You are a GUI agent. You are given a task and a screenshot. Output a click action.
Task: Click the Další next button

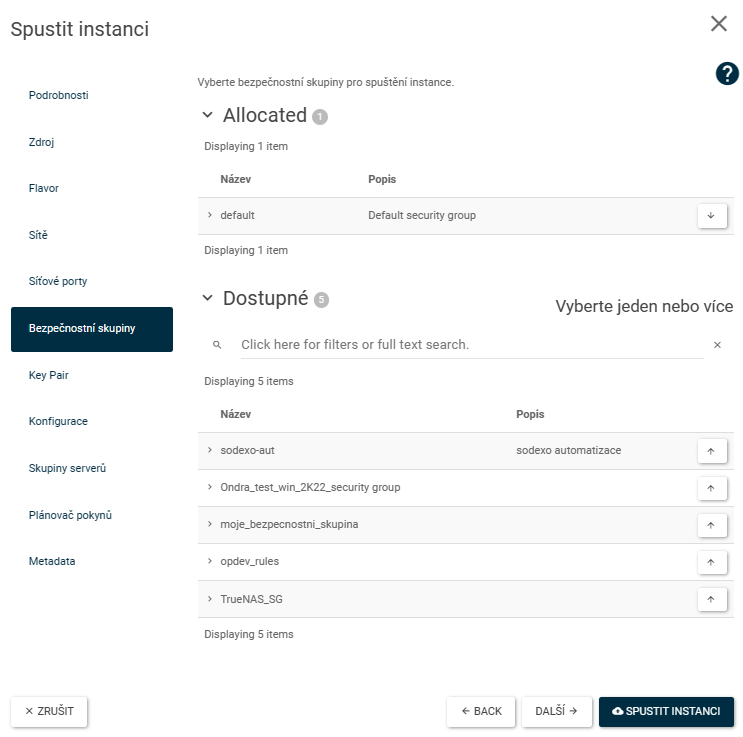tap(556, 711)
